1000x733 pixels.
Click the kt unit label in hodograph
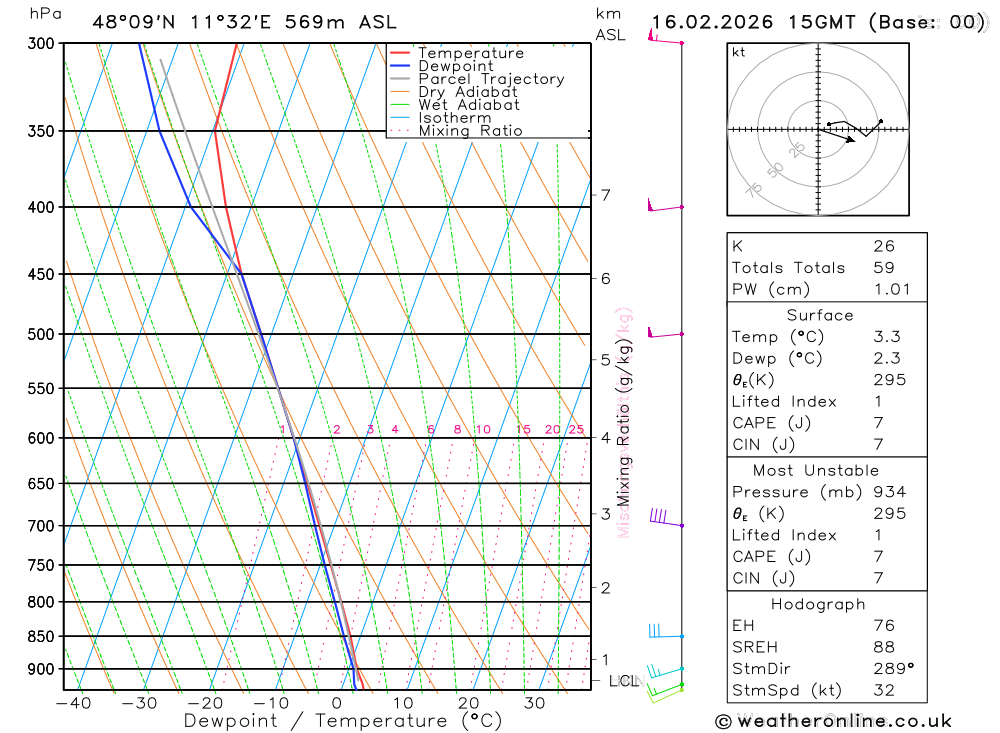(739, 52)
